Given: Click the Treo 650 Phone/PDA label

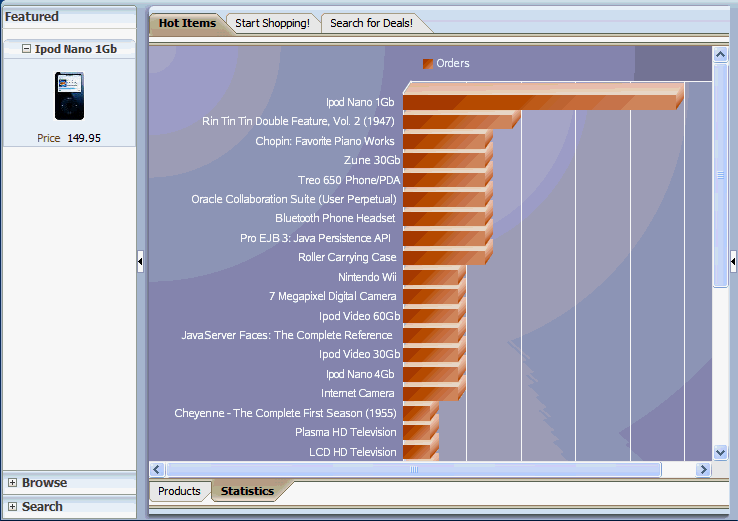Looking at the screenshot, I should click(x=349, y=180).
